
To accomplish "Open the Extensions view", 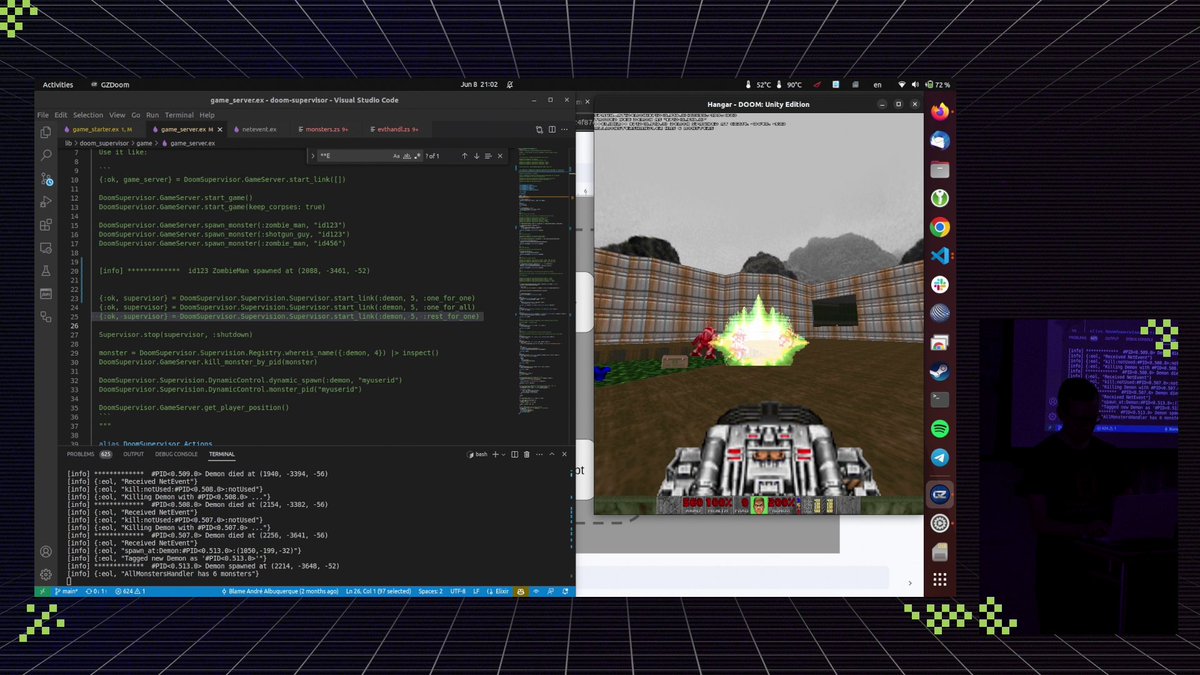I will click(x=46, y=225).
